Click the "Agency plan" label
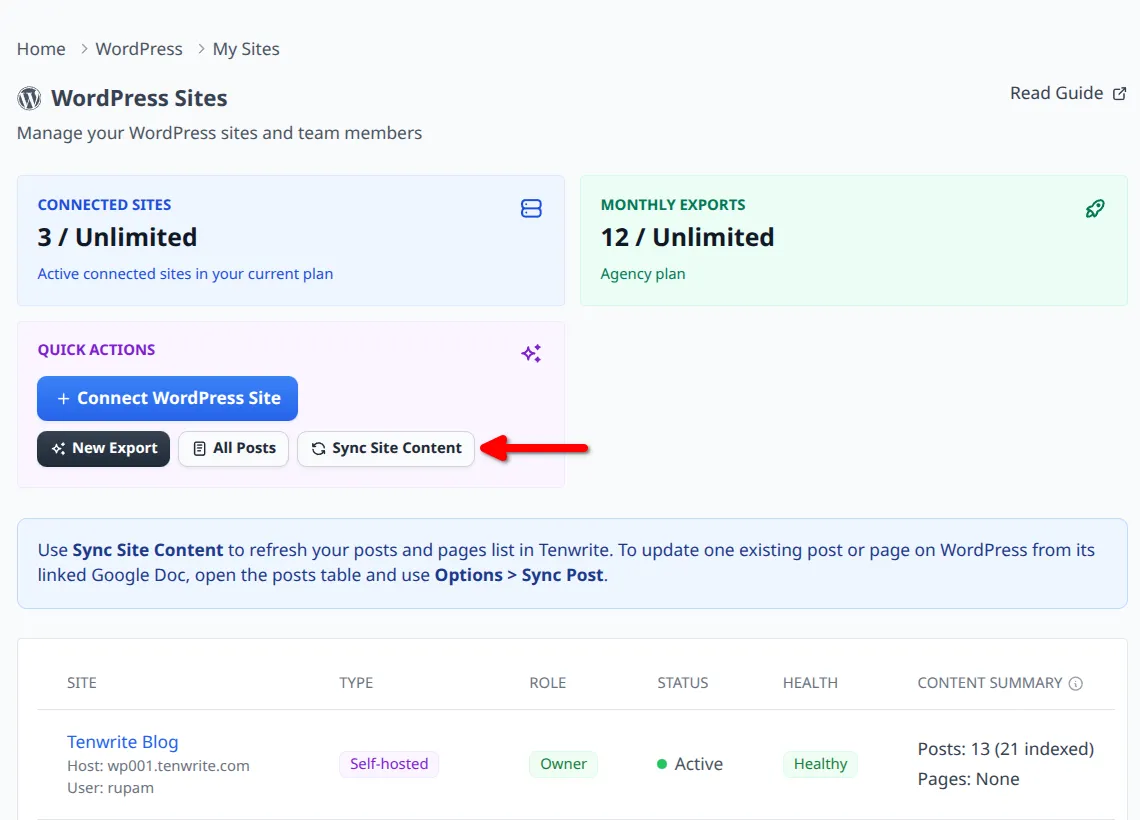 tap(643, 274)
